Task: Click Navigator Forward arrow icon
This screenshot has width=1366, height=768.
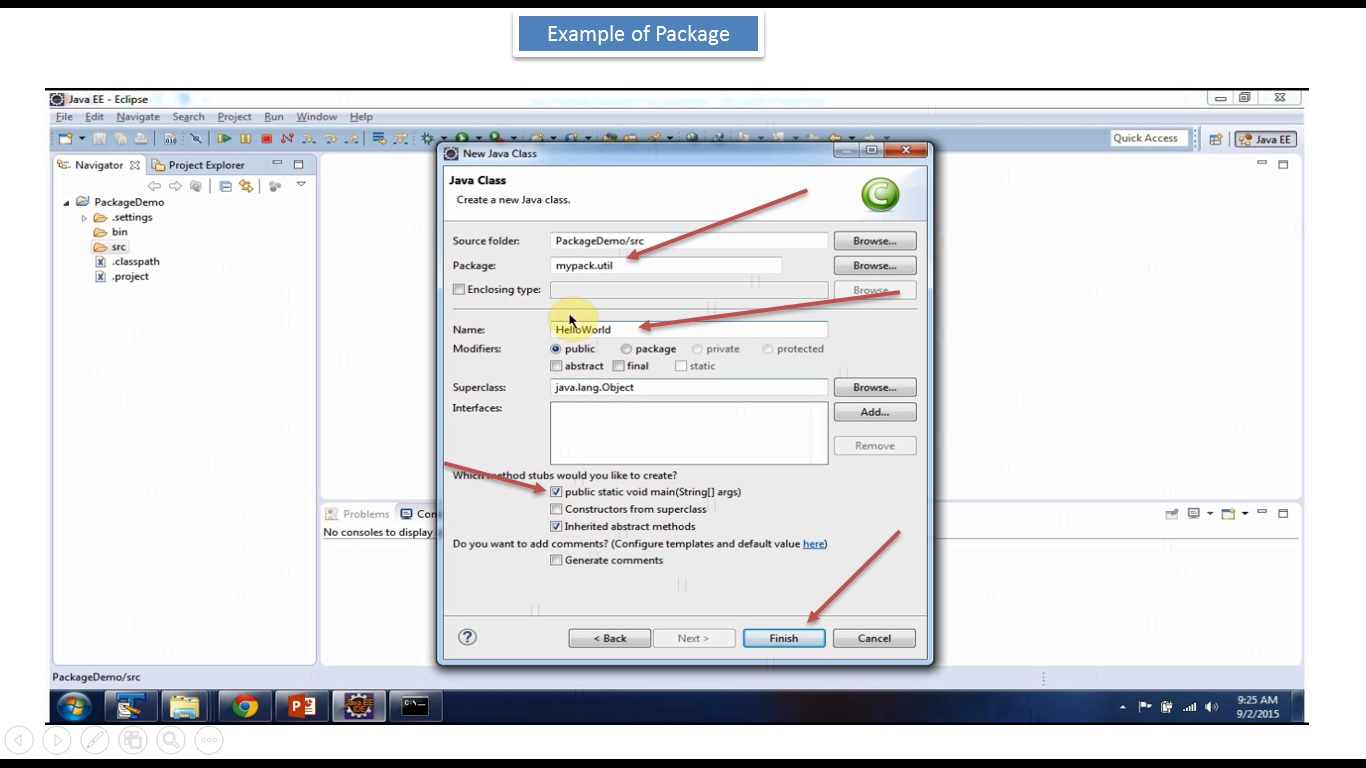Action: tap(175, 186)
